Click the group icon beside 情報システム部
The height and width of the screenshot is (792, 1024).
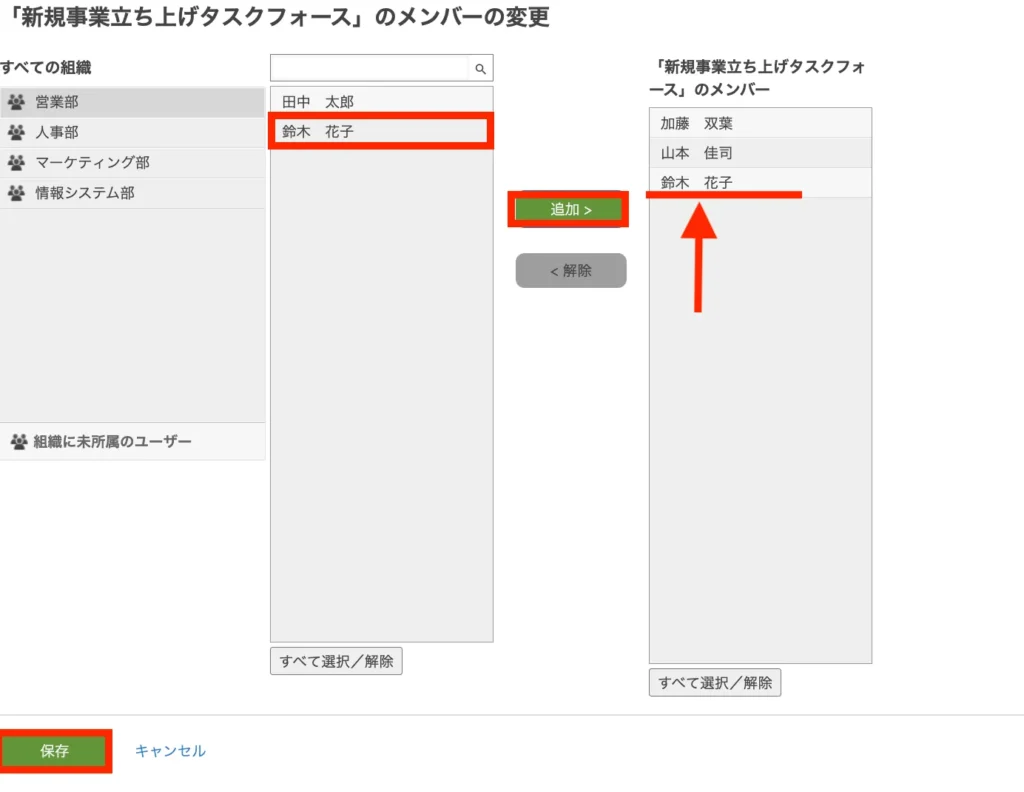tap(16, 193)
